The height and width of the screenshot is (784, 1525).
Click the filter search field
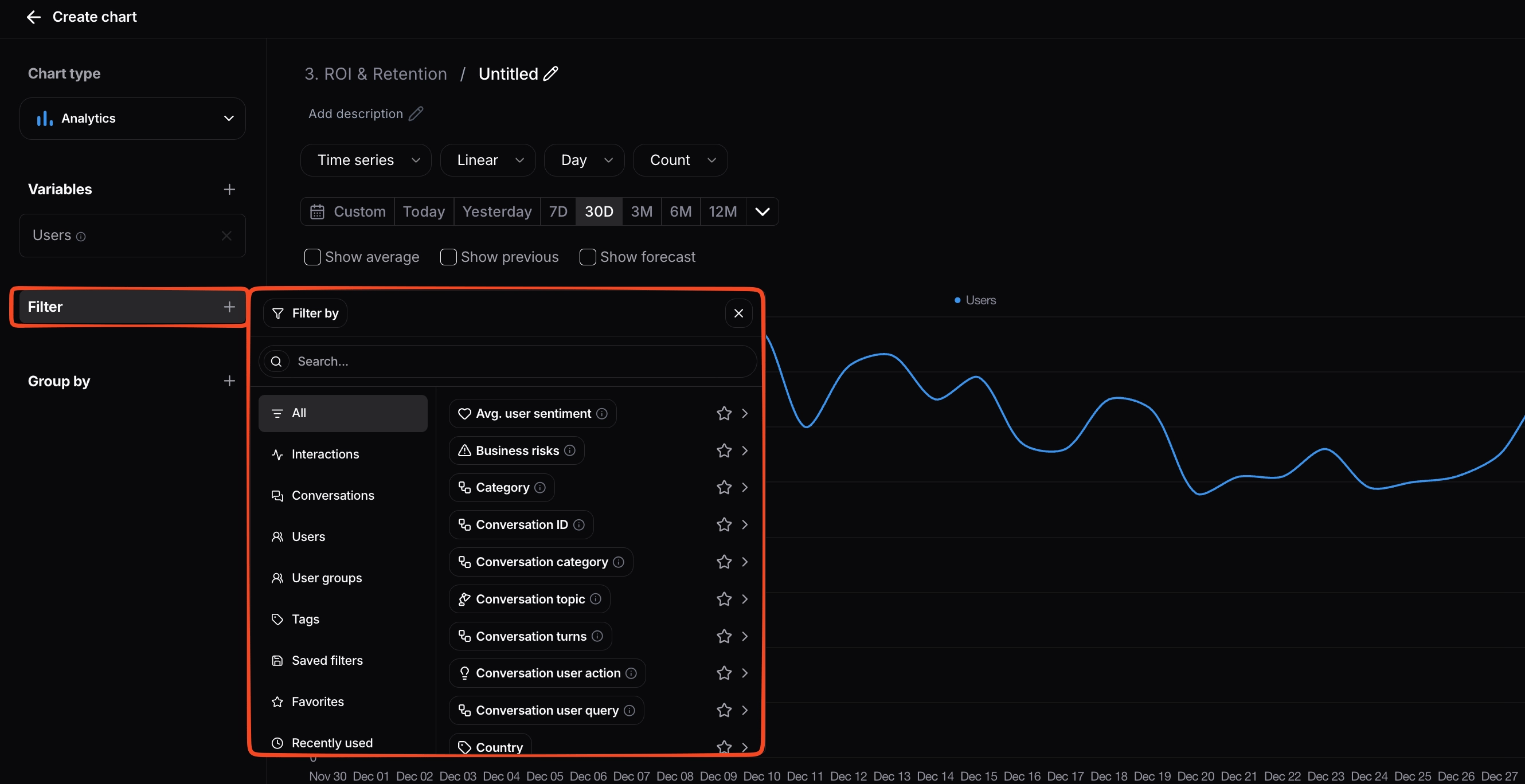click(x=508, y=361)
